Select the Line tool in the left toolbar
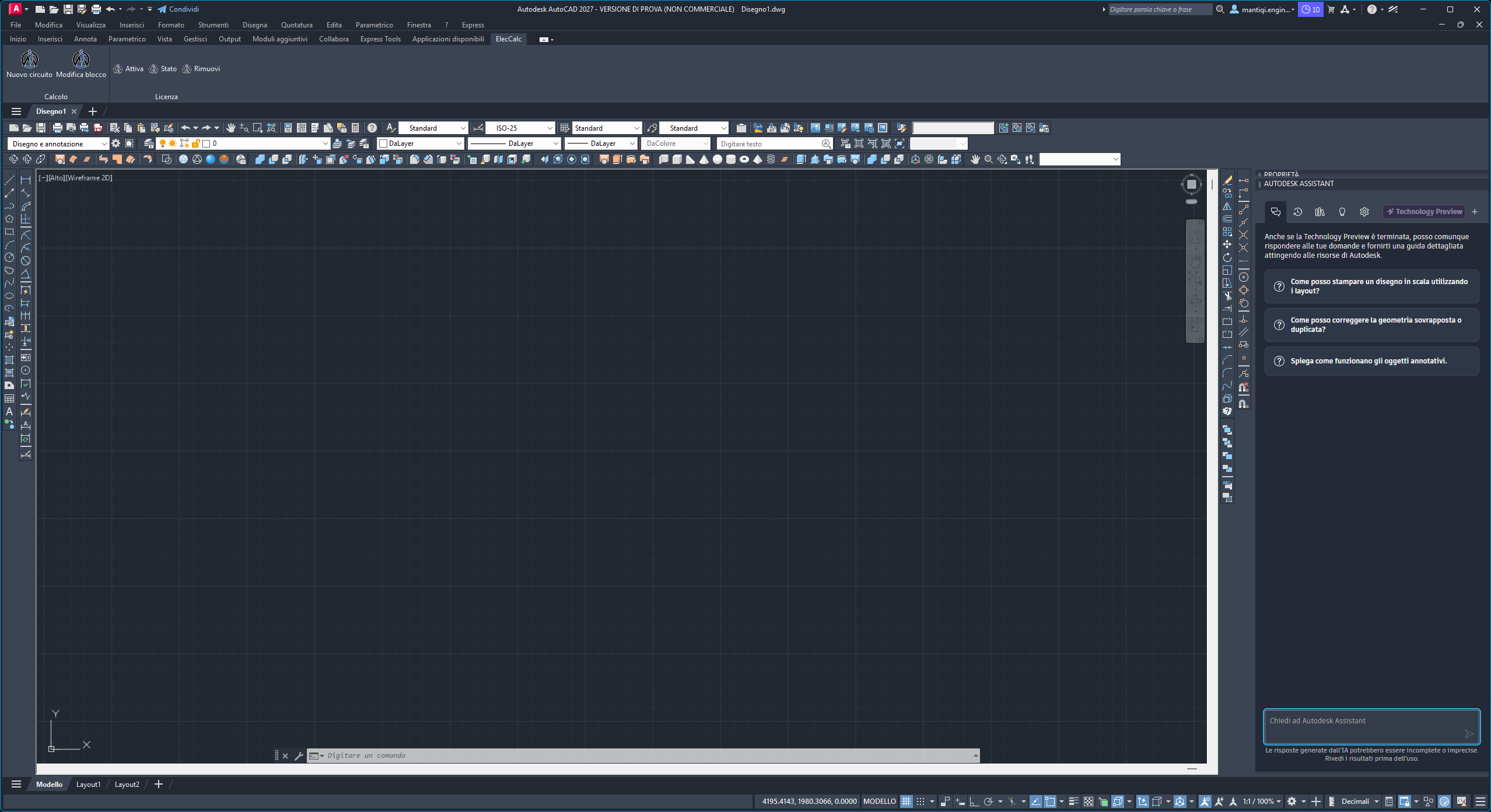Screen dimensions: 1491x812 [9, 180]
